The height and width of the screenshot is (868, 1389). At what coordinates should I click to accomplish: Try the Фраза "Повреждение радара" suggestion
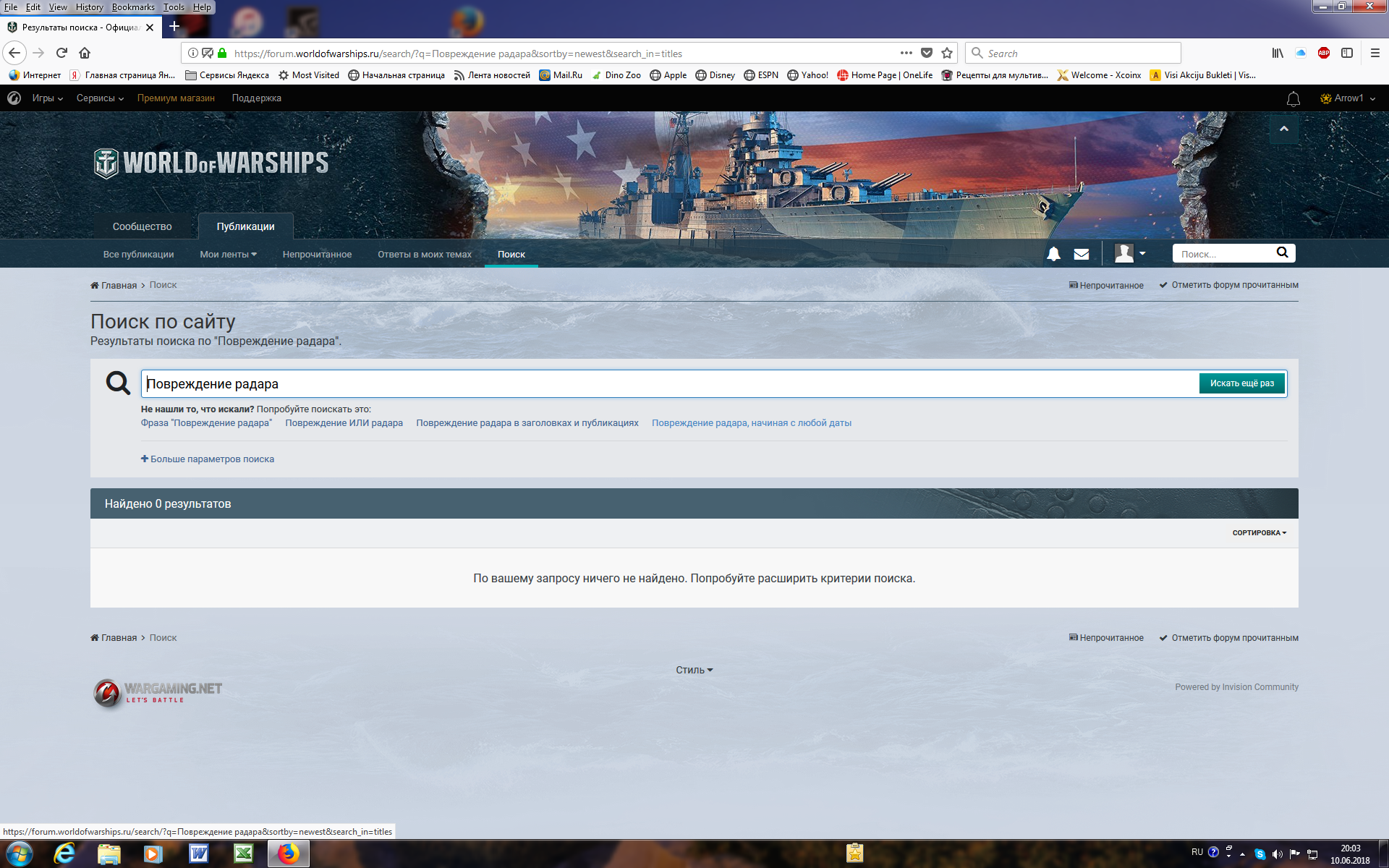pyautogui.click(x=206, y=422)
